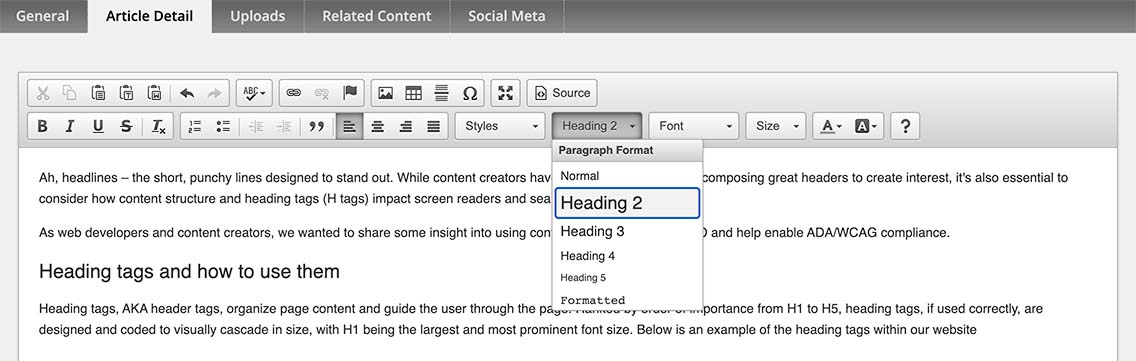Open the background color picker
This screenshot has width=1136, height=361.
click(865, 126)
